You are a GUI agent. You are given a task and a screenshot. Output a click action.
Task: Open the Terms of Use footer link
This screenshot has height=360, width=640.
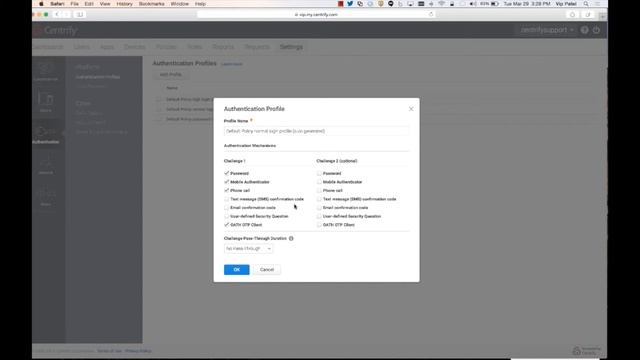pos(109,351)
